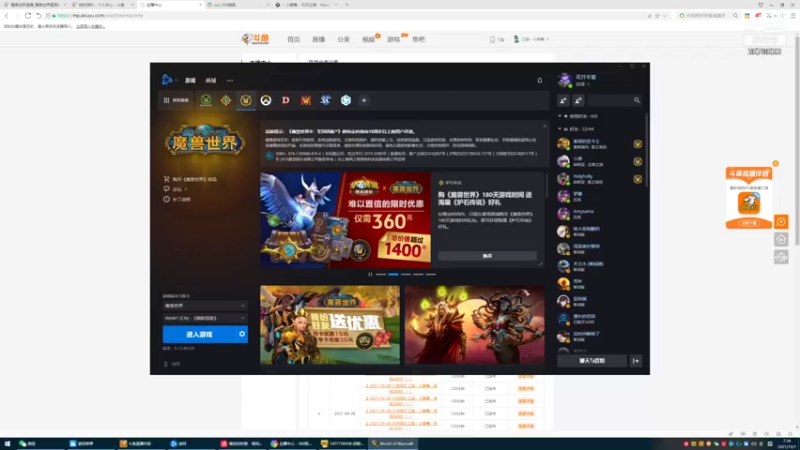Open the forums link in sidebar
The width and height of the screenshot is (800, 450).
[176, 189]
